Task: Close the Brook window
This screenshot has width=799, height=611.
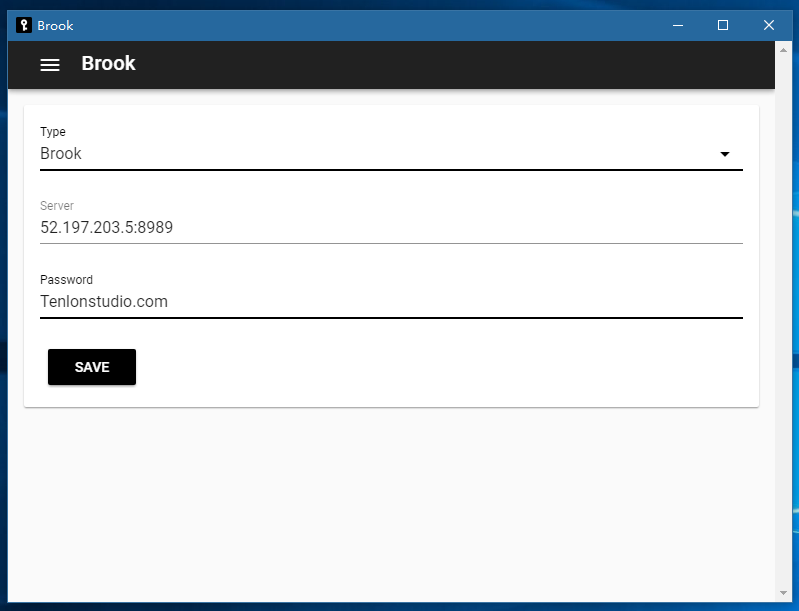Action: (768, 25)
